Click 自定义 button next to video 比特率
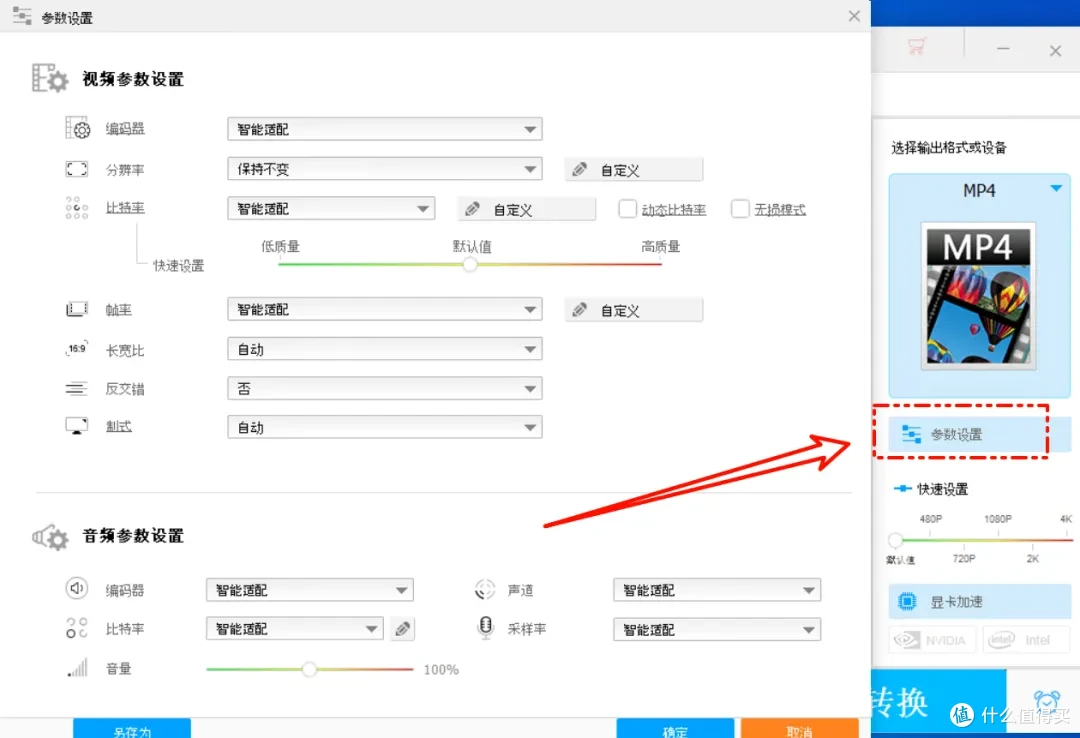The height and width of the screenshot is (738, 1080). click(527, 209)
